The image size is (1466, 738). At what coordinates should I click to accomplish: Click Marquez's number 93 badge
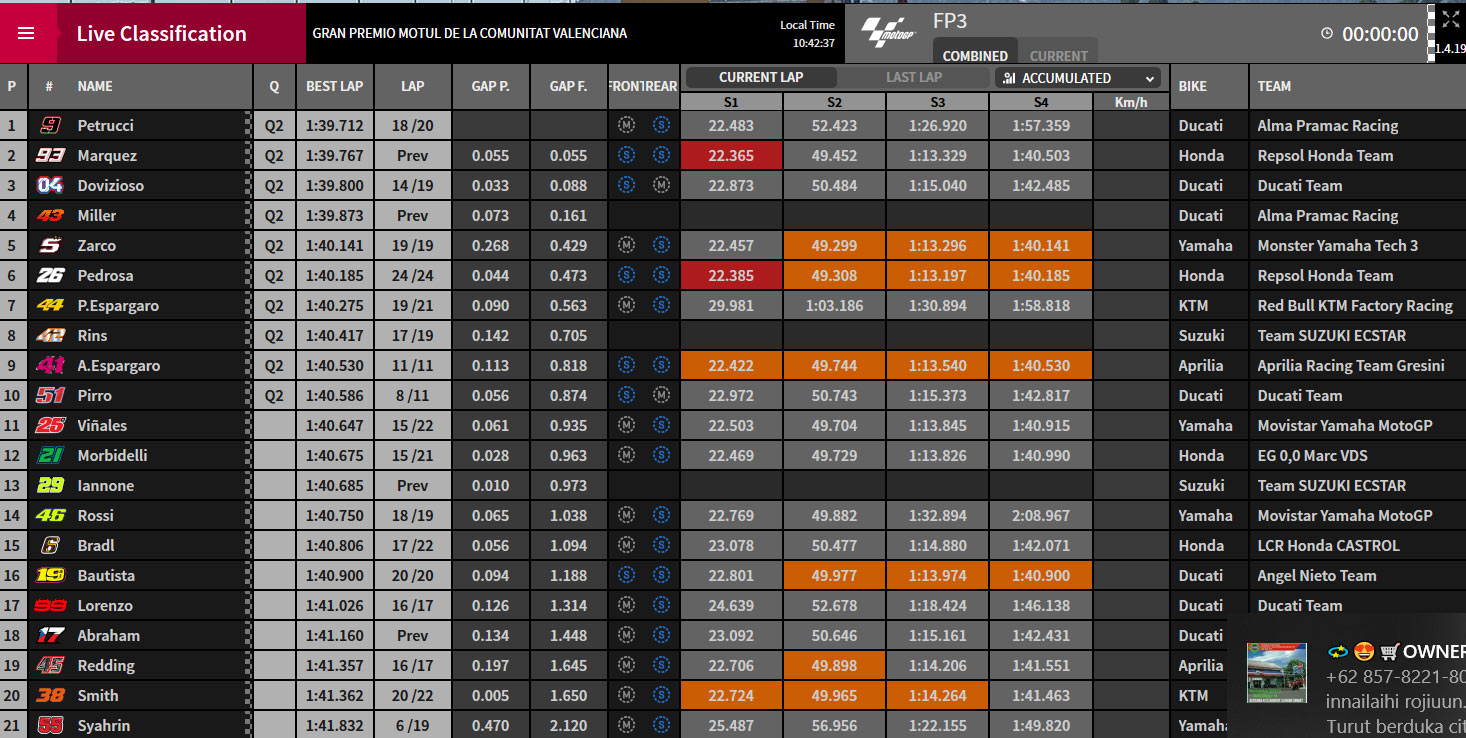tap(50, 155)
